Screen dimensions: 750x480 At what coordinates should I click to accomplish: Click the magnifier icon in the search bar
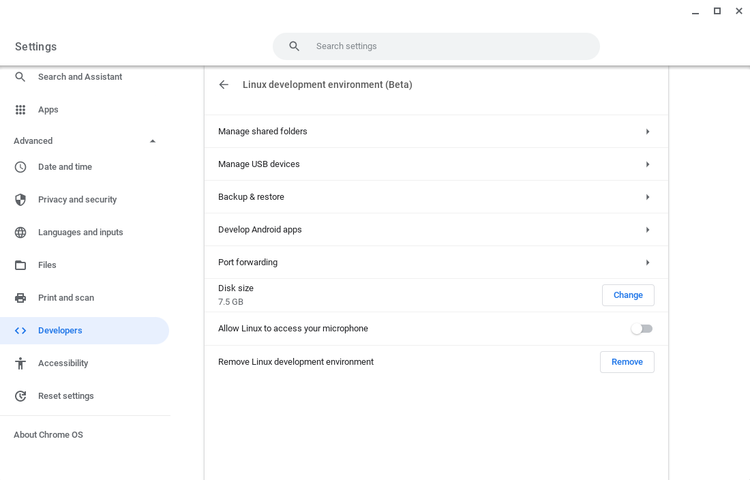click(294, 46)
